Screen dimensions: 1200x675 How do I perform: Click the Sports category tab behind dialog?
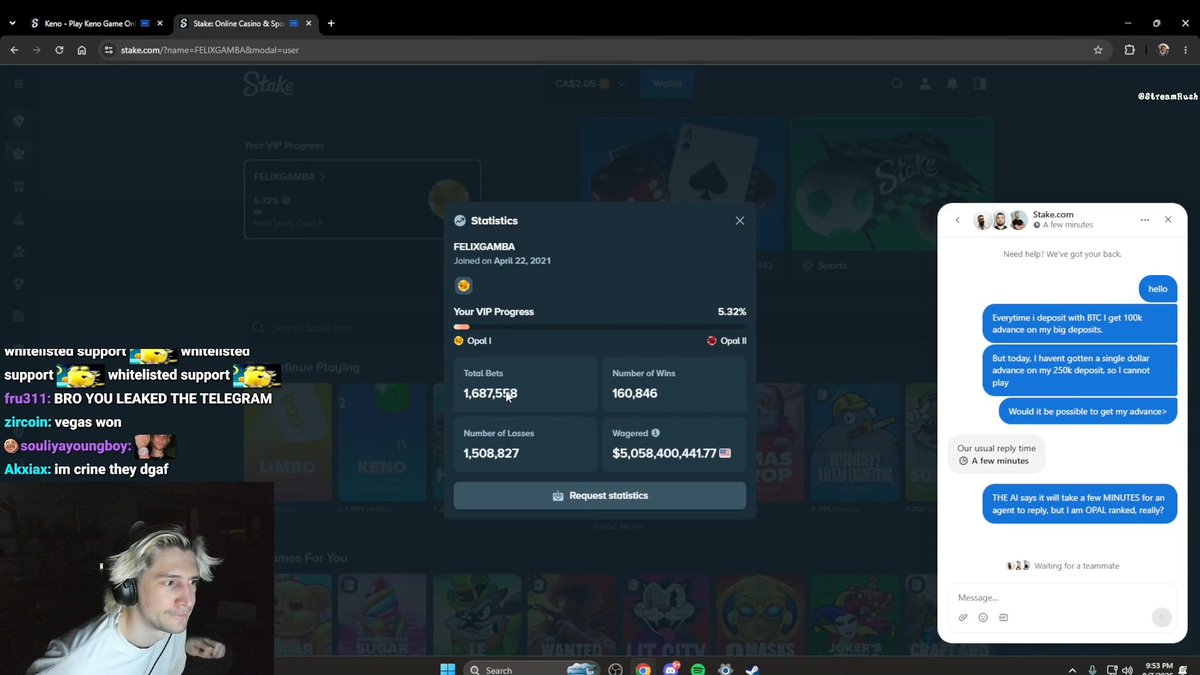[825, 266]
